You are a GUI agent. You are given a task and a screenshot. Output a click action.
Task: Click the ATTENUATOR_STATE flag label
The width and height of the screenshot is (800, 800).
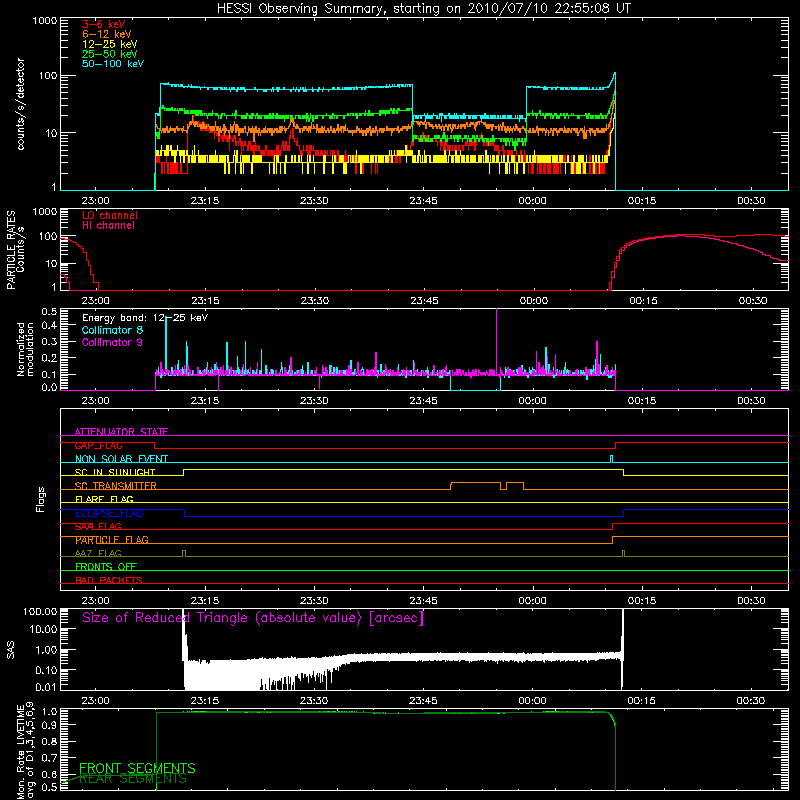(x=121, y=432)
